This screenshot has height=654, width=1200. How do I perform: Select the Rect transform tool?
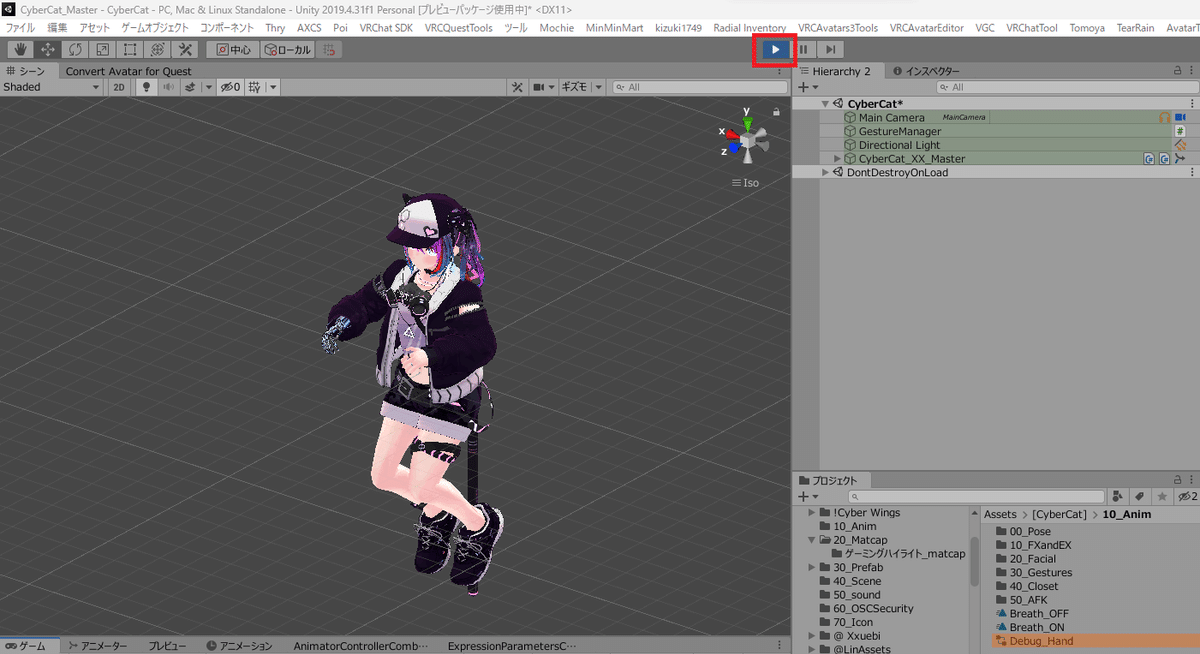pos(129,49)
